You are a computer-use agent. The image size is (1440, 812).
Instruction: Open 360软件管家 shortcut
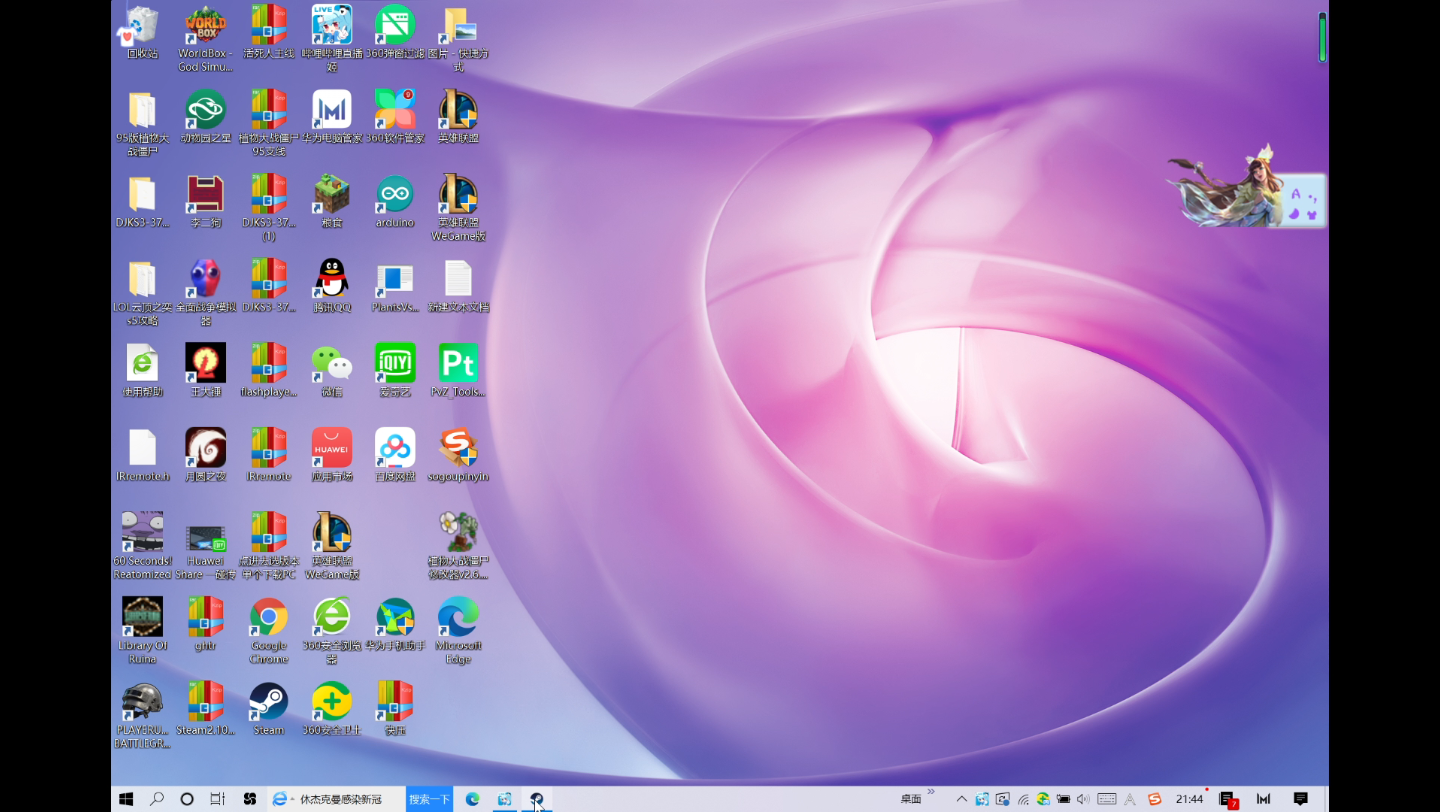395,117
